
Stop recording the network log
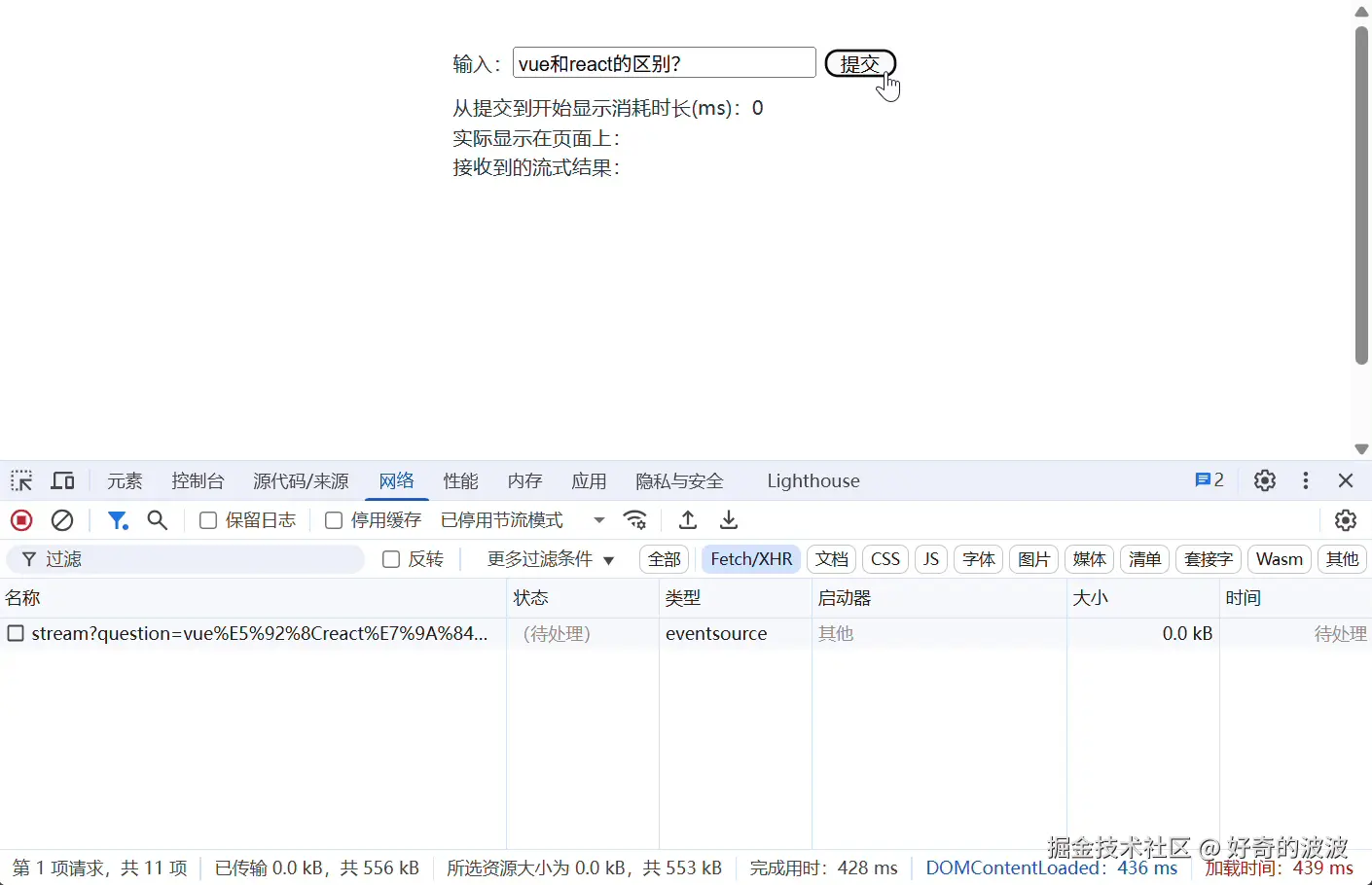20,520
